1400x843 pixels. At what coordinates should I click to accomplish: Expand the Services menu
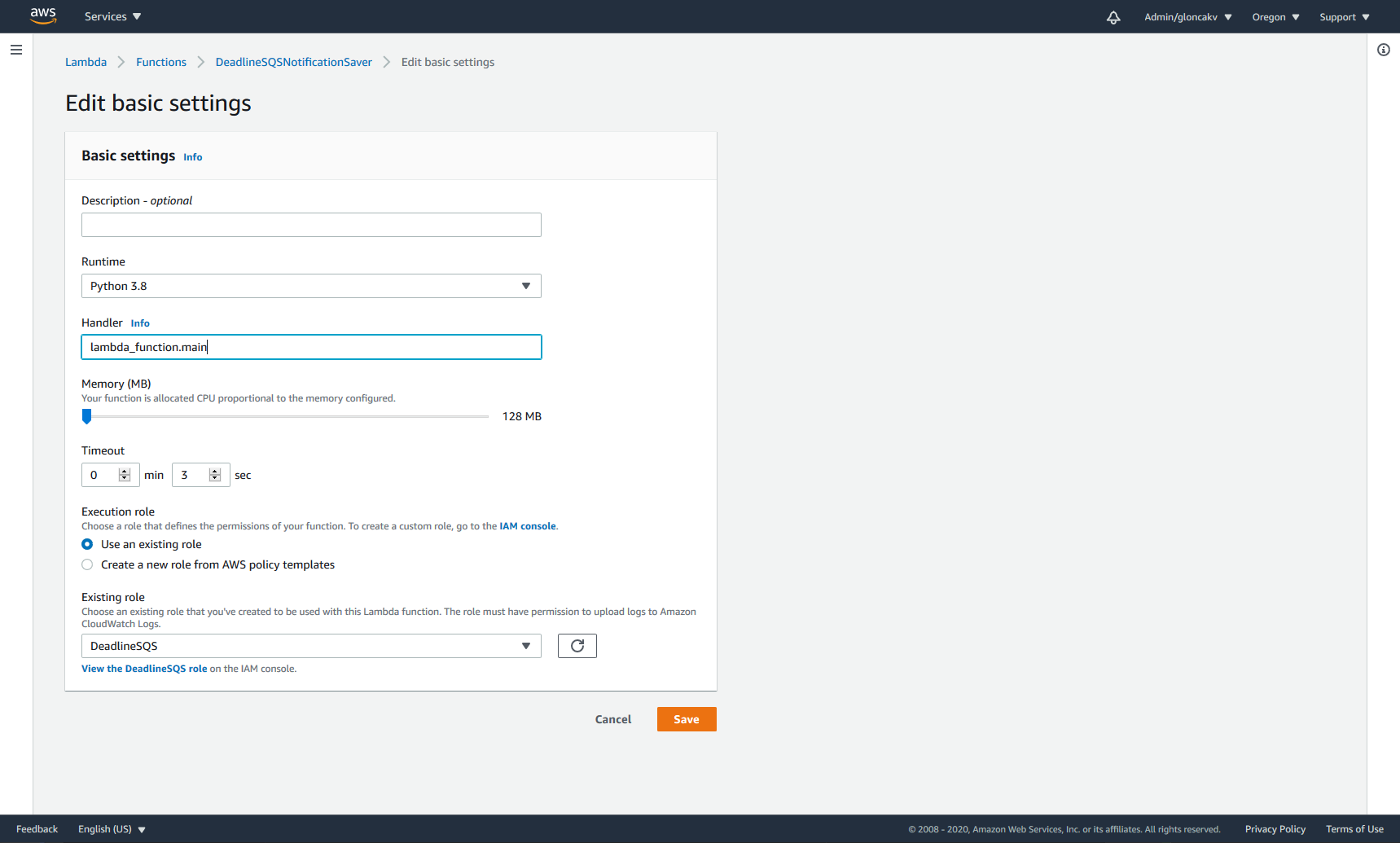112,16
